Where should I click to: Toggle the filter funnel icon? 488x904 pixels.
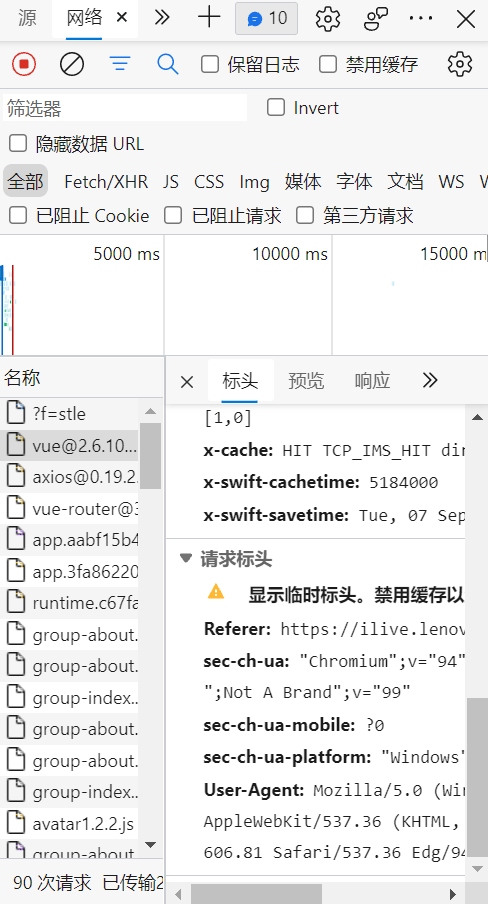coord(120,63)
